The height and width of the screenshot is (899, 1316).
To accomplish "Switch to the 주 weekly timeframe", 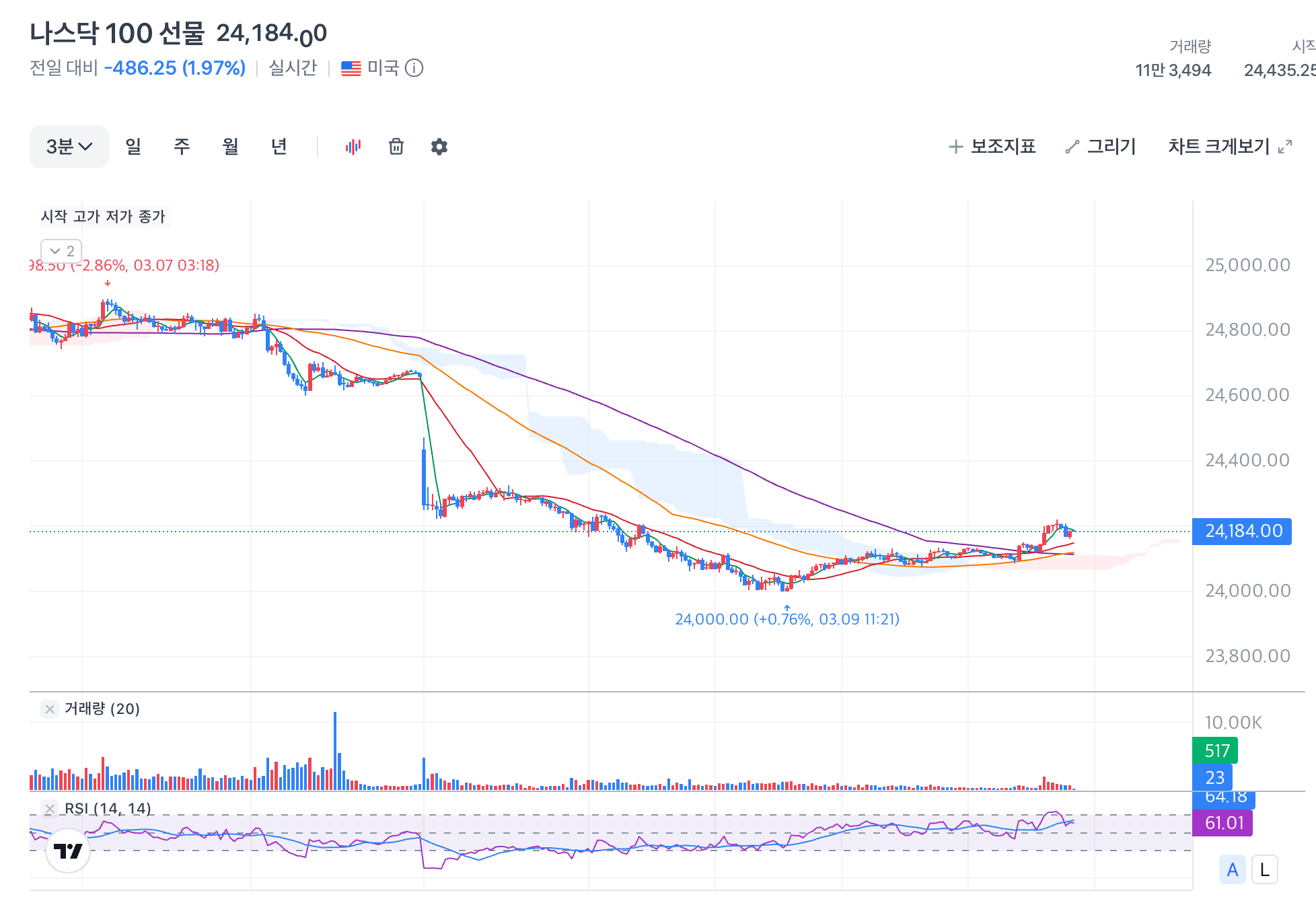I will click(x=182, y=147).
